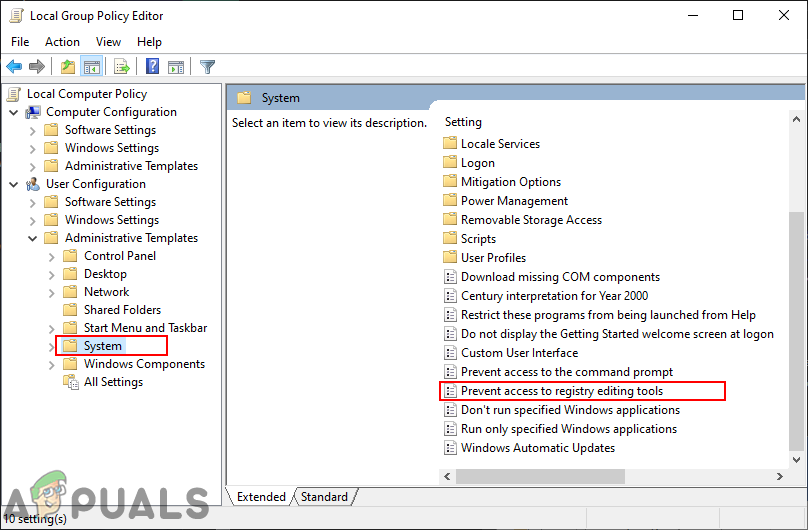Click the Scripts folder icon

click(450, 238)
